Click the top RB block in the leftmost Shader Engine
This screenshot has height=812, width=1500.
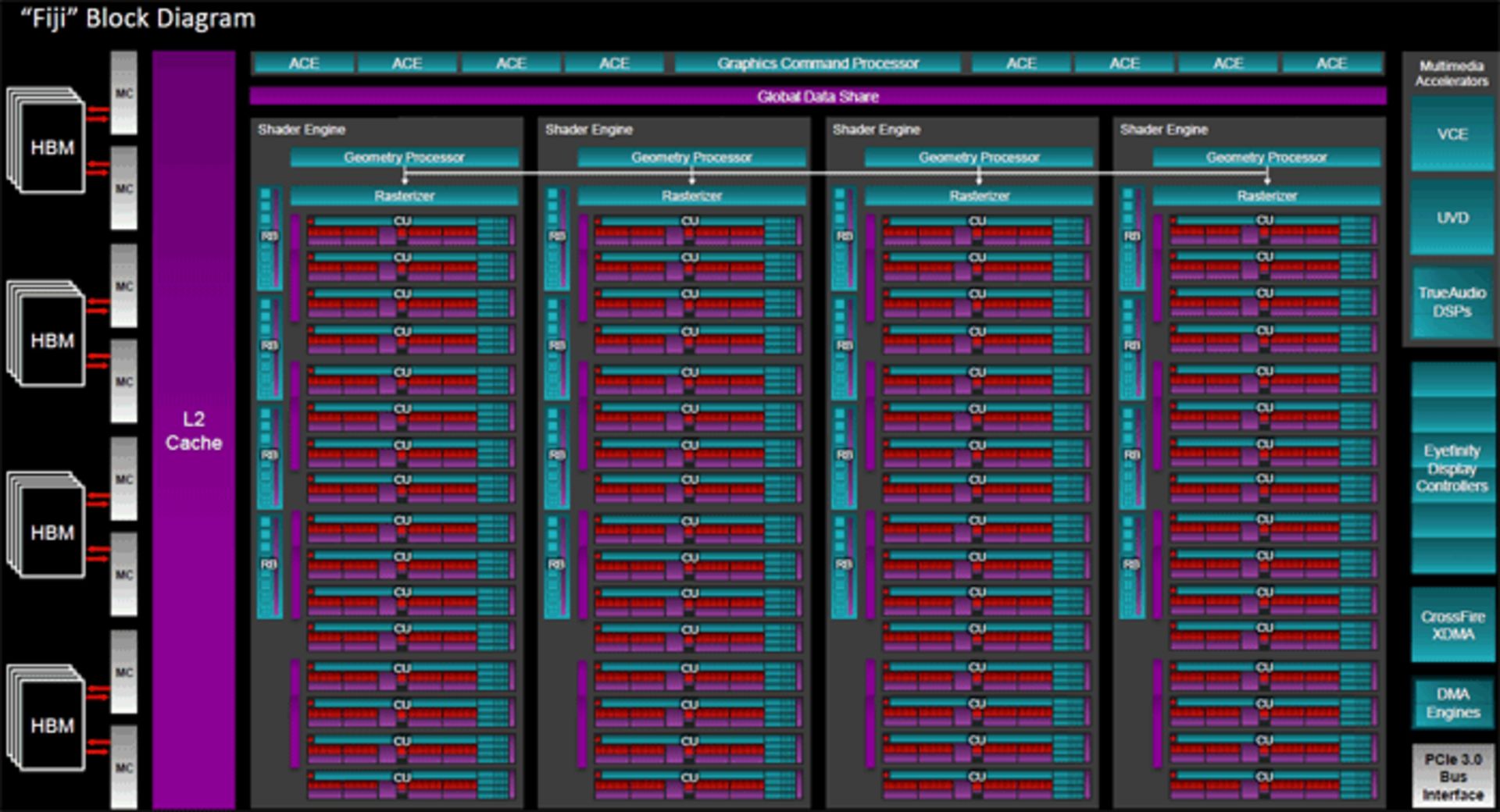click(270, 238)
